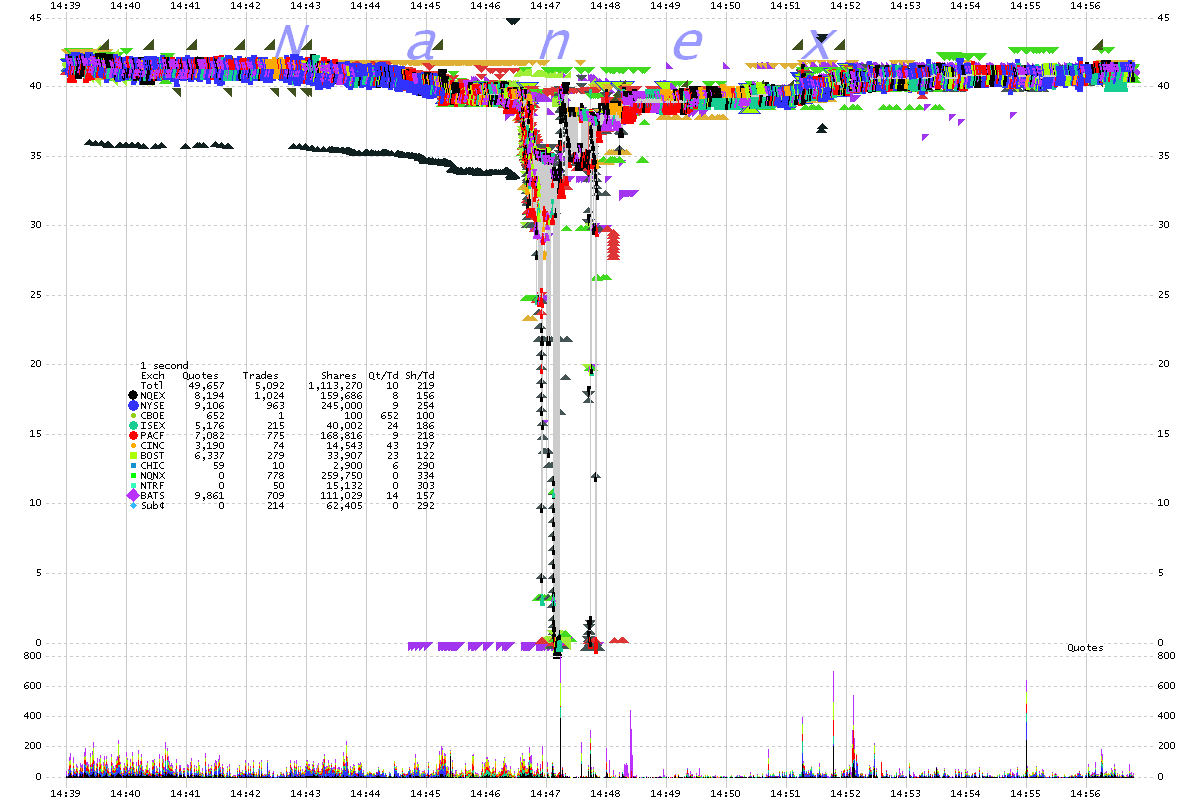The height and width of the screenshot is (800, 1200).
Task: Click the 25 label on right price axis
Action: point(1162,295)
